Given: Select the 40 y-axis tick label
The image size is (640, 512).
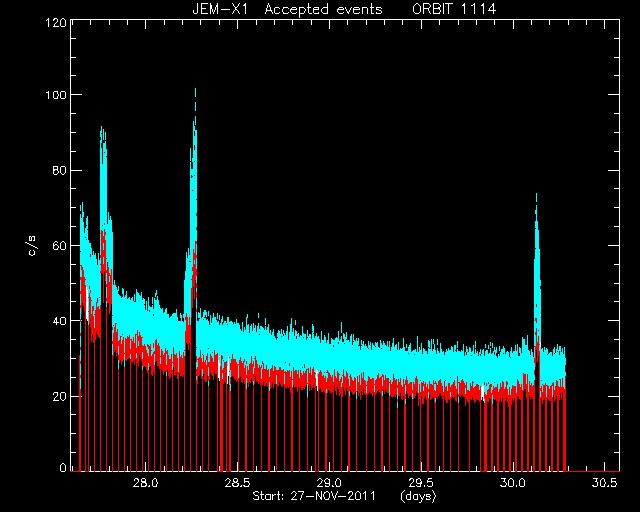Looking at the screenshot, I should (60, 321).
